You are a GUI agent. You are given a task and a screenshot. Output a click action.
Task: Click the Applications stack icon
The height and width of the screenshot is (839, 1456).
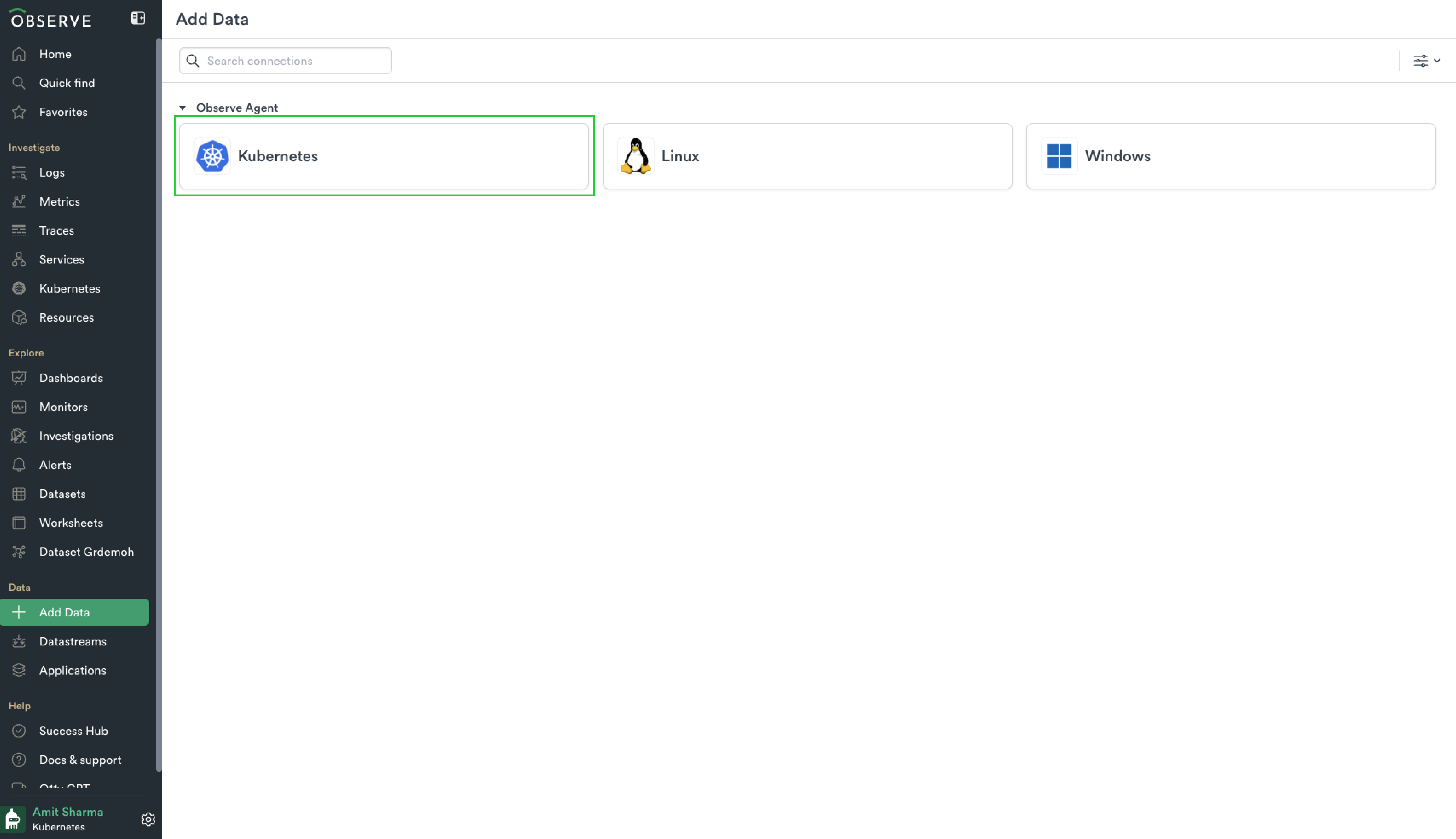(x=19, y=670)
